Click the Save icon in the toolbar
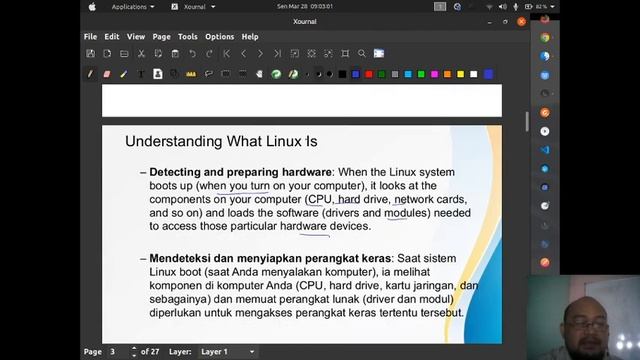 [x=91, y=53]
